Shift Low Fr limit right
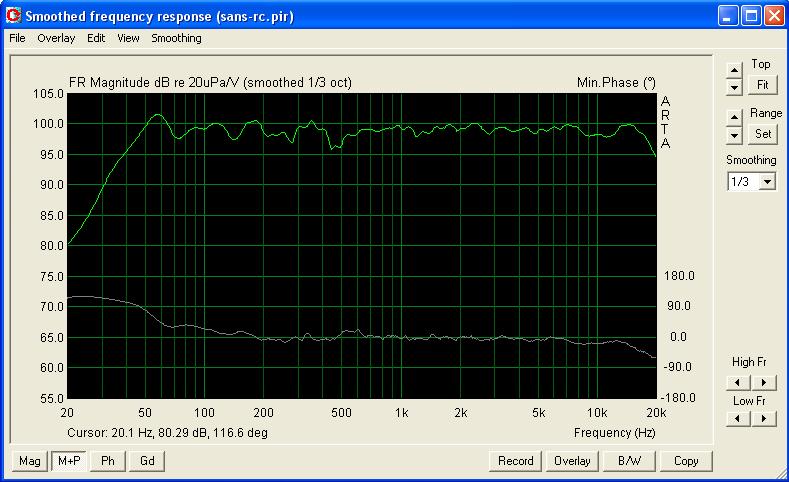The height and width of the screenshot is (482, 789). coord(764,419)
